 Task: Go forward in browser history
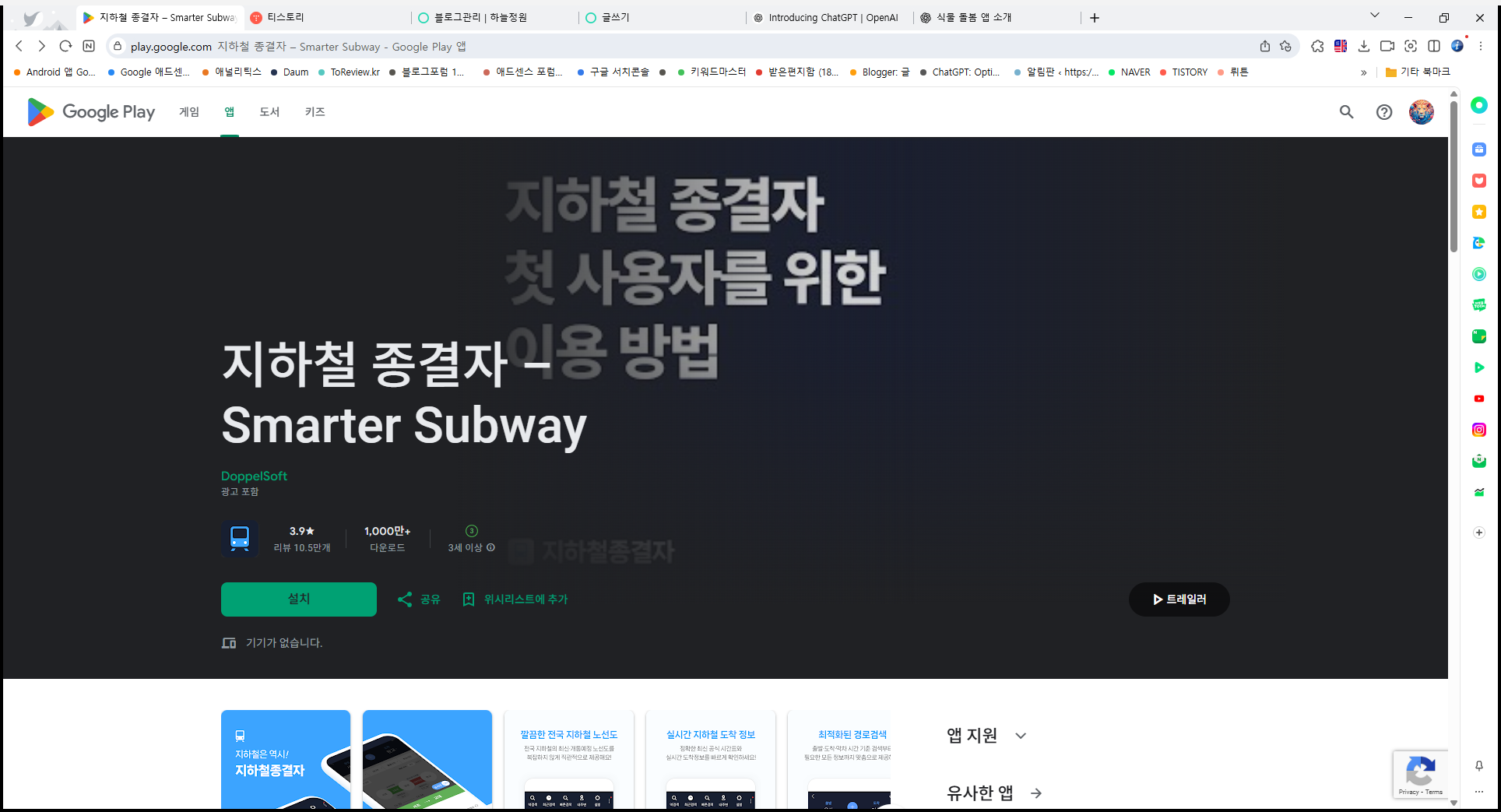pyautogui.click(x=42, y=46)
